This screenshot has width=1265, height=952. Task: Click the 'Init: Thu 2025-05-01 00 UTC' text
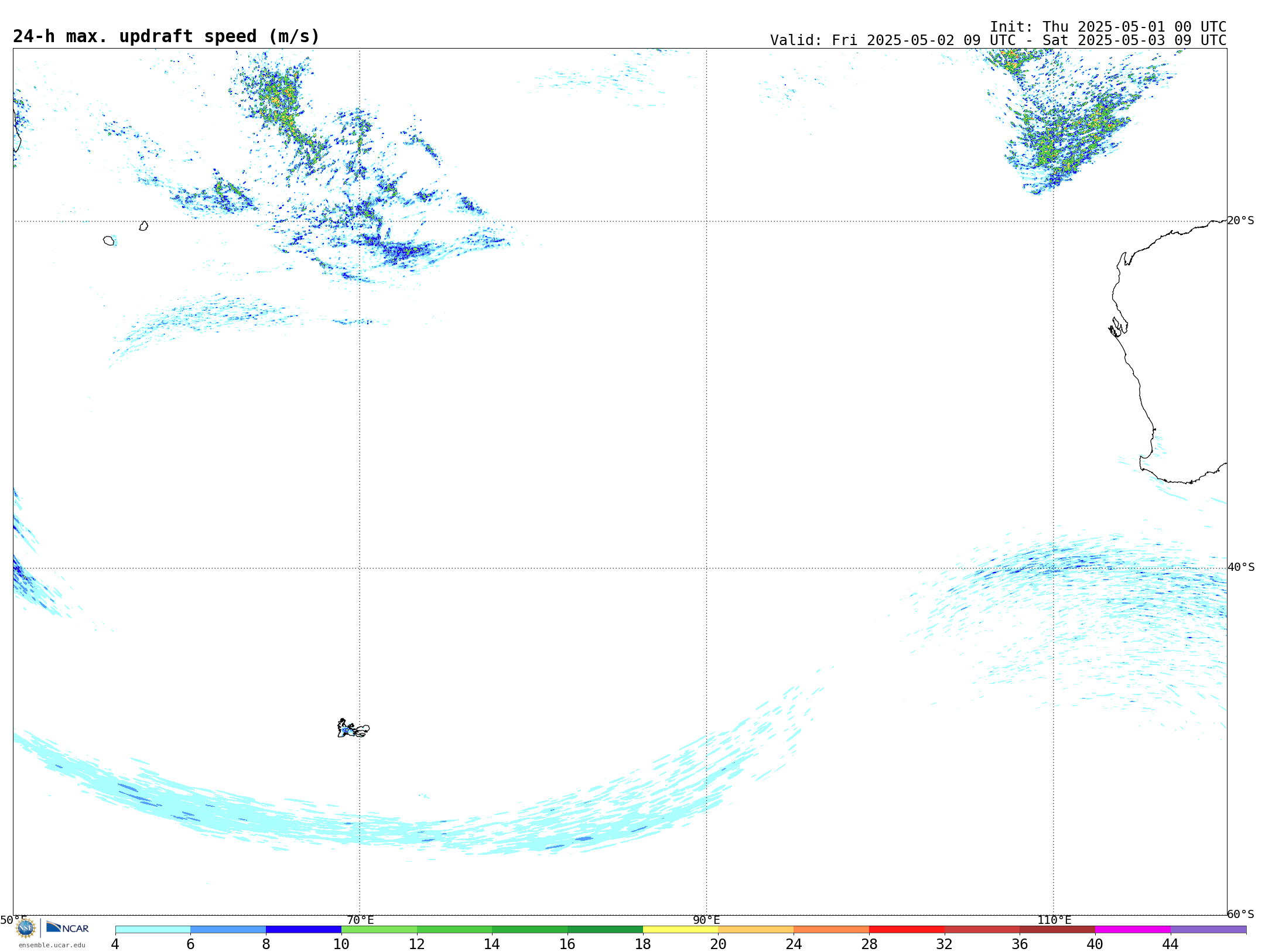pyautogui.click(x=1108, y=27)
